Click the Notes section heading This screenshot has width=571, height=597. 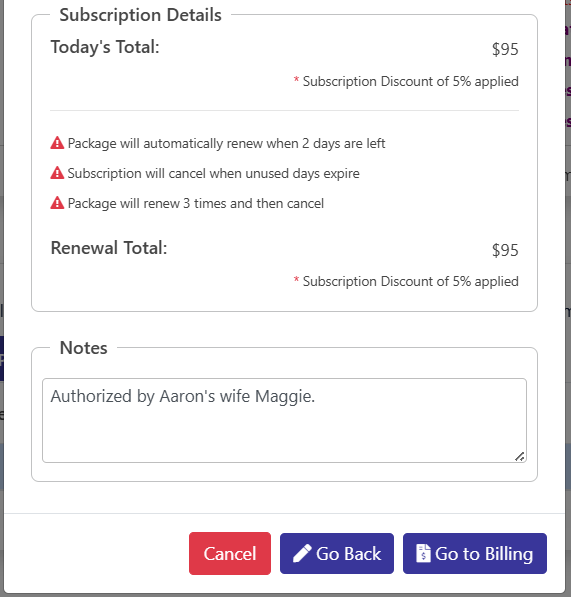[x=84, y=348]
